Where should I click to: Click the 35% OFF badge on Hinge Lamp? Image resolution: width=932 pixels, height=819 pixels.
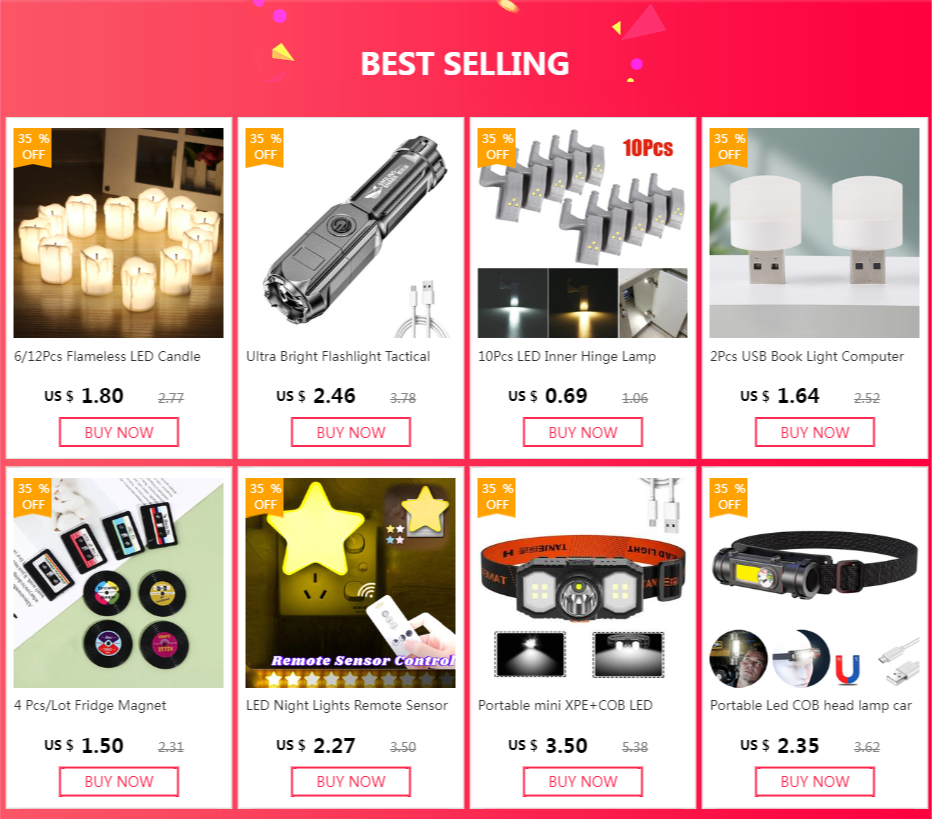click(x=497, y=147)
